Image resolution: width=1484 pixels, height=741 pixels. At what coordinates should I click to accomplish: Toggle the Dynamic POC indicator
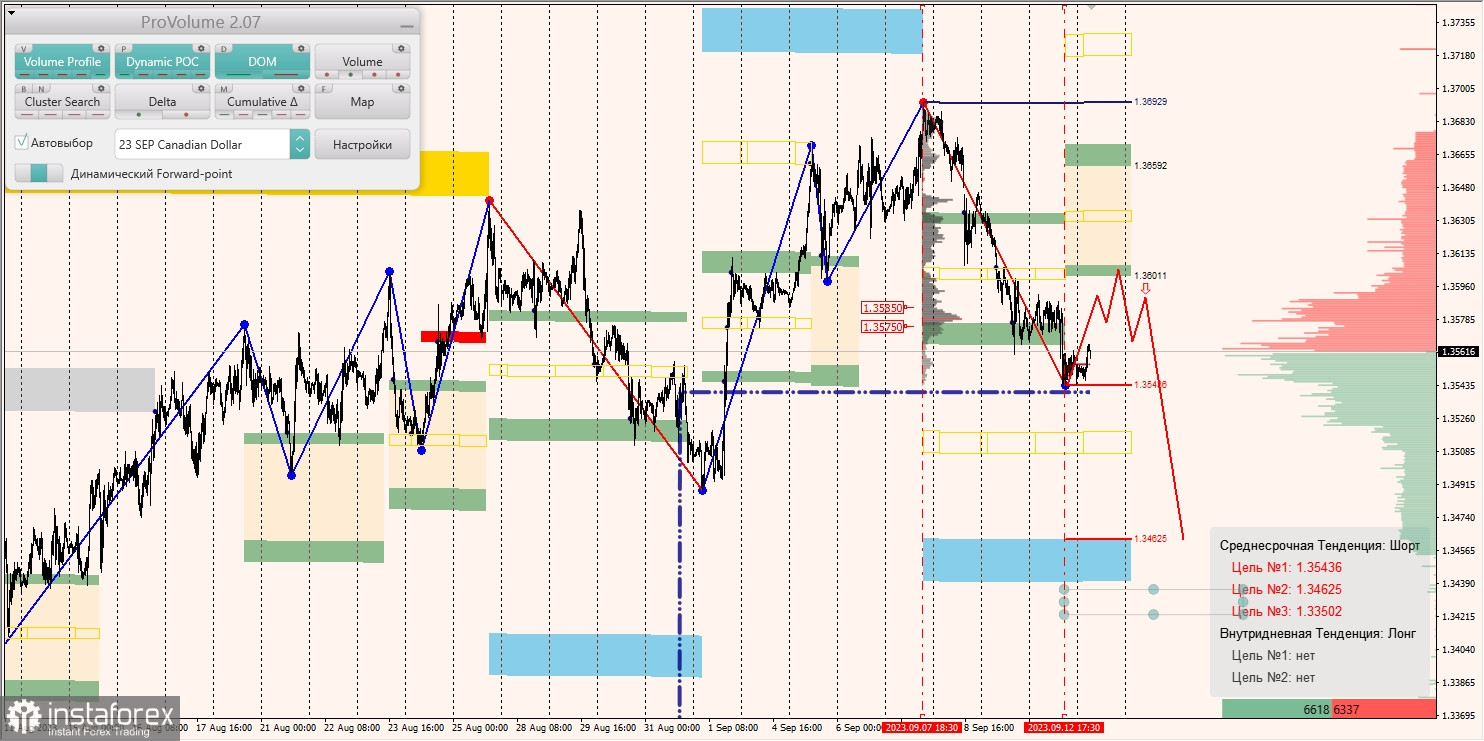162,62
